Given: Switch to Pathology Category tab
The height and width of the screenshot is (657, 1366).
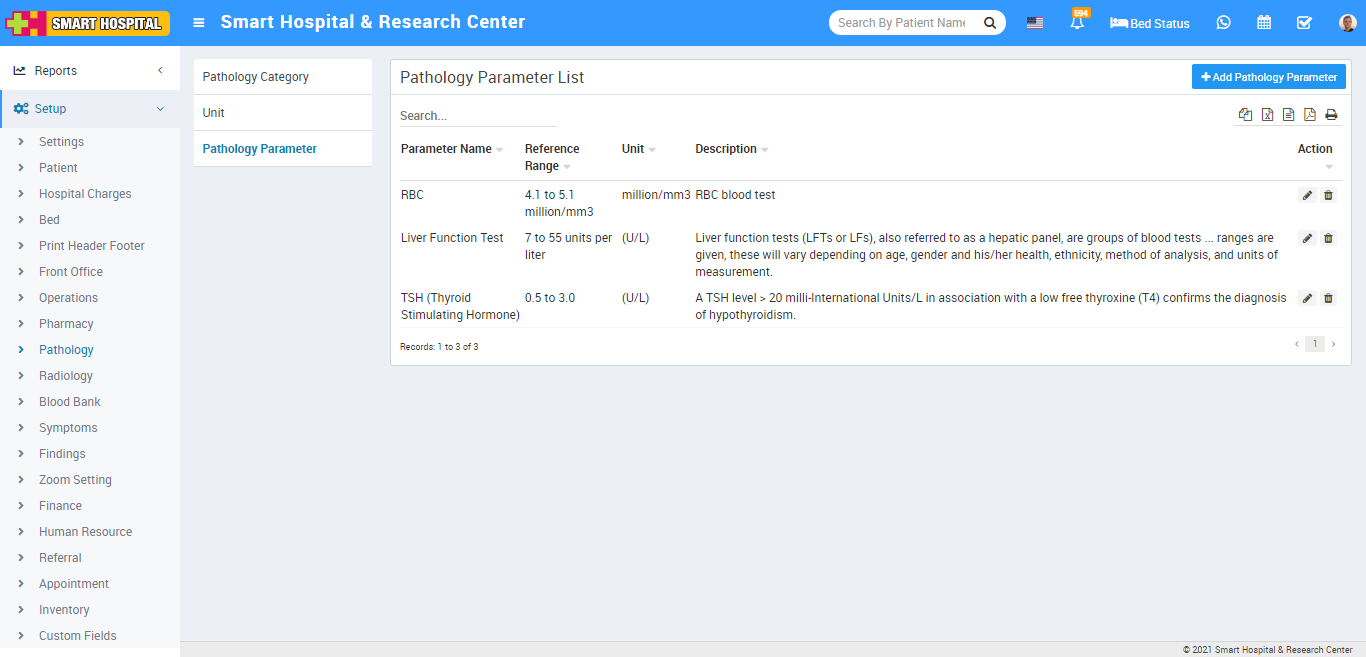Looking at the screenshot, I should [256, 77].
